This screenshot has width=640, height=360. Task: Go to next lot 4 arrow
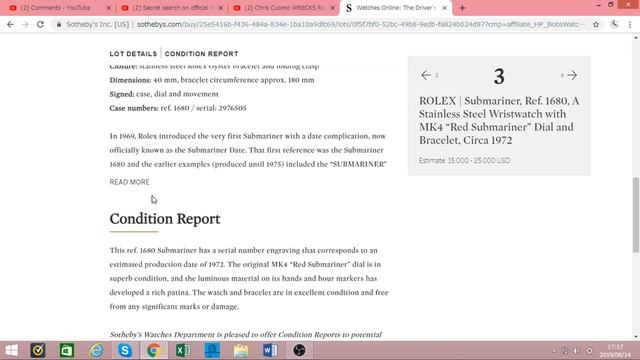(572, 75)
